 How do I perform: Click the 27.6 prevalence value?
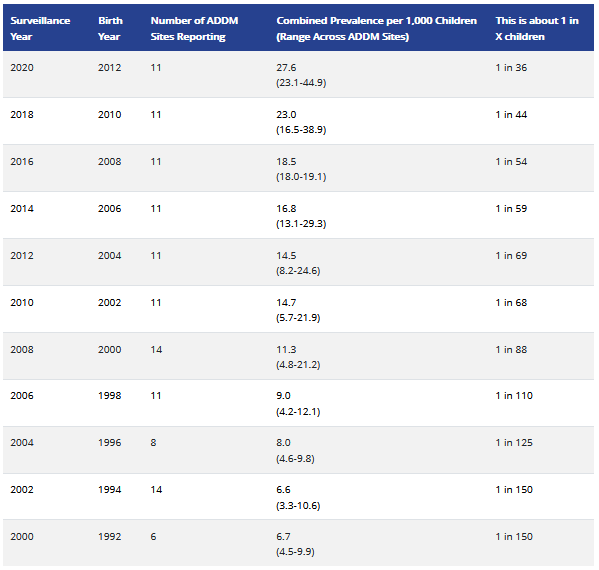286,68
